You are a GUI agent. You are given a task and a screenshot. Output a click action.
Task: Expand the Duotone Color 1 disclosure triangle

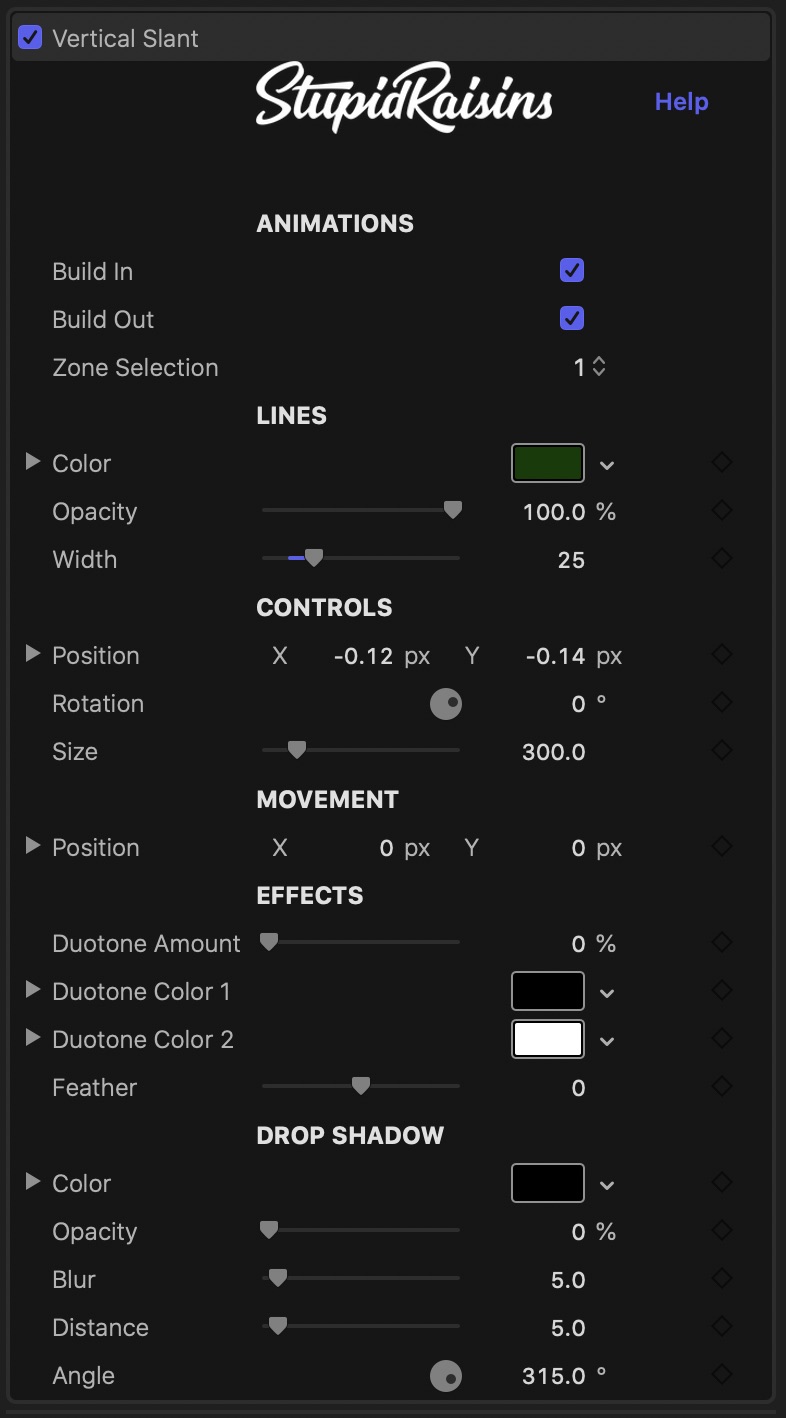click(x=32, y=990)
